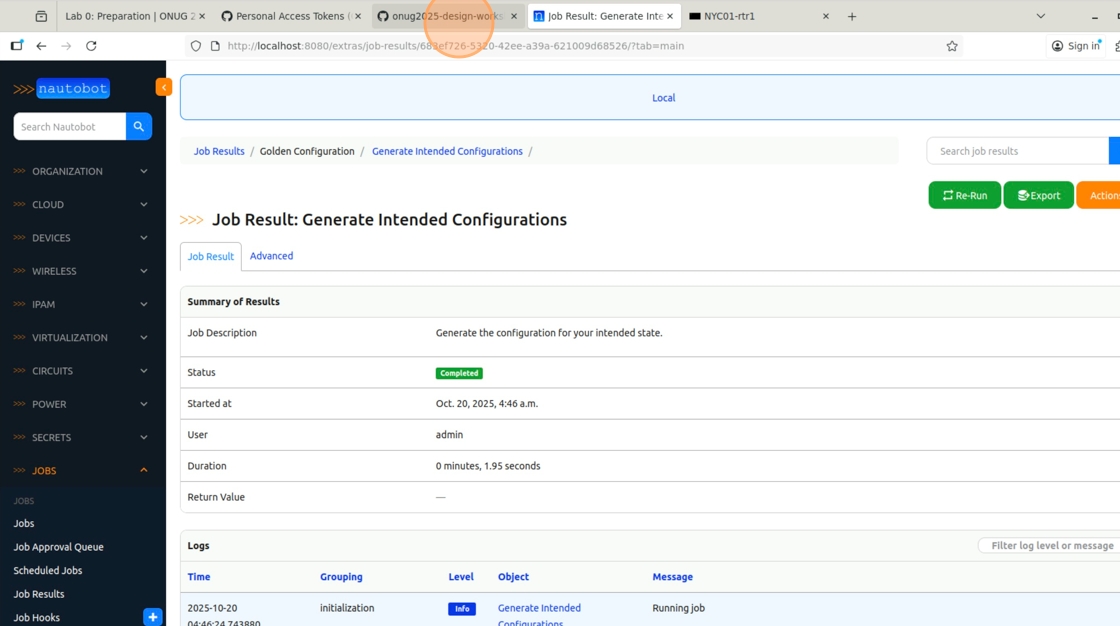Open Scheduled Jobs in the sidebar
This screenshot has height=626, width=1120.
(x=48, y=570)
